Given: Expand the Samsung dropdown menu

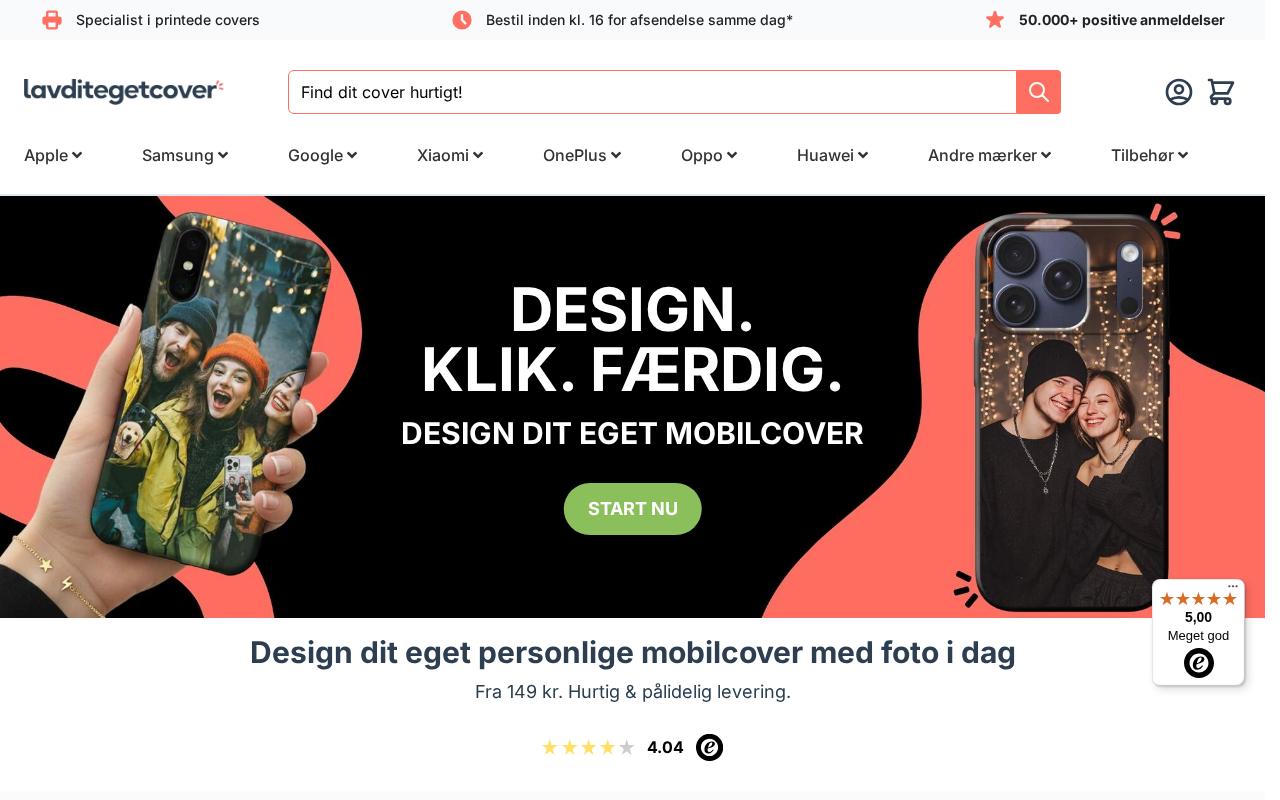Looking at the screenshot, I should click(x=185, y=155).
